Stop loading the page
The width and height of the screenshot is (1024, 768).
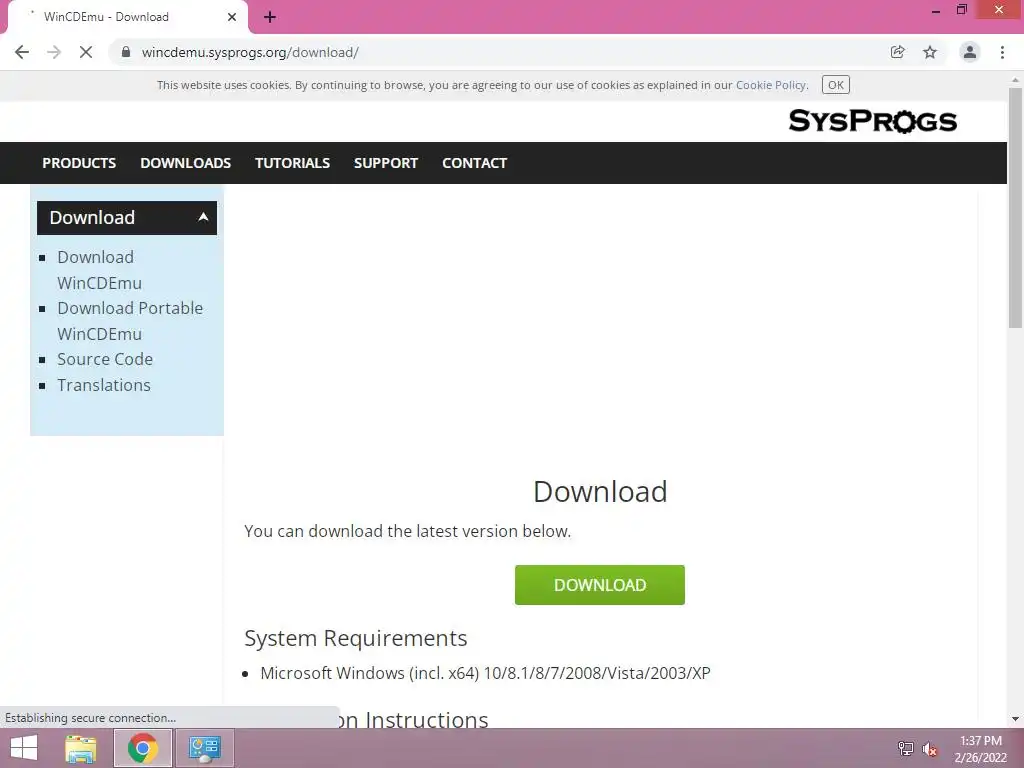pos(86,52)
